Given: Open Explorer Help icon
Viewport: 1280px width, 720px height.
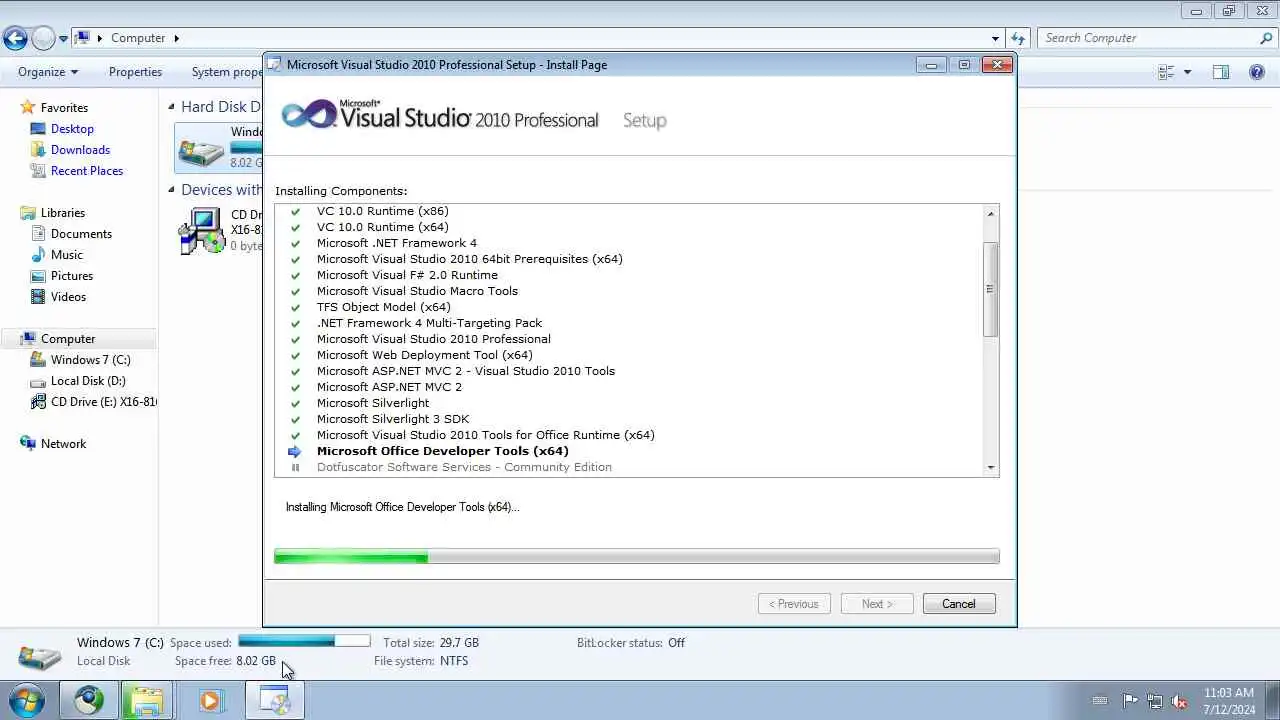Looking at the screenshot, I should coord(1257,72).
